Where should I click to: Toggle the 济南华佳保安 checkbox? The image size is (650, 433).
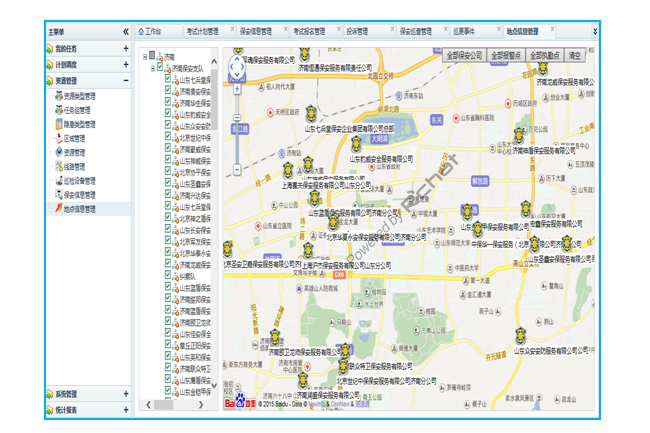click(x=167, y=102)
